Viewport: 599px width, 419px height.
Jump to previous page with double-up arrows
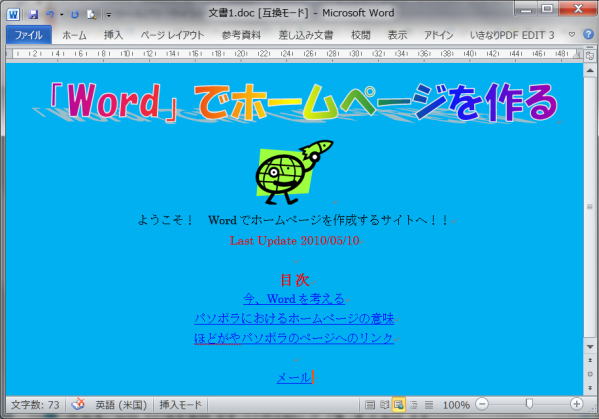(590, 360)
